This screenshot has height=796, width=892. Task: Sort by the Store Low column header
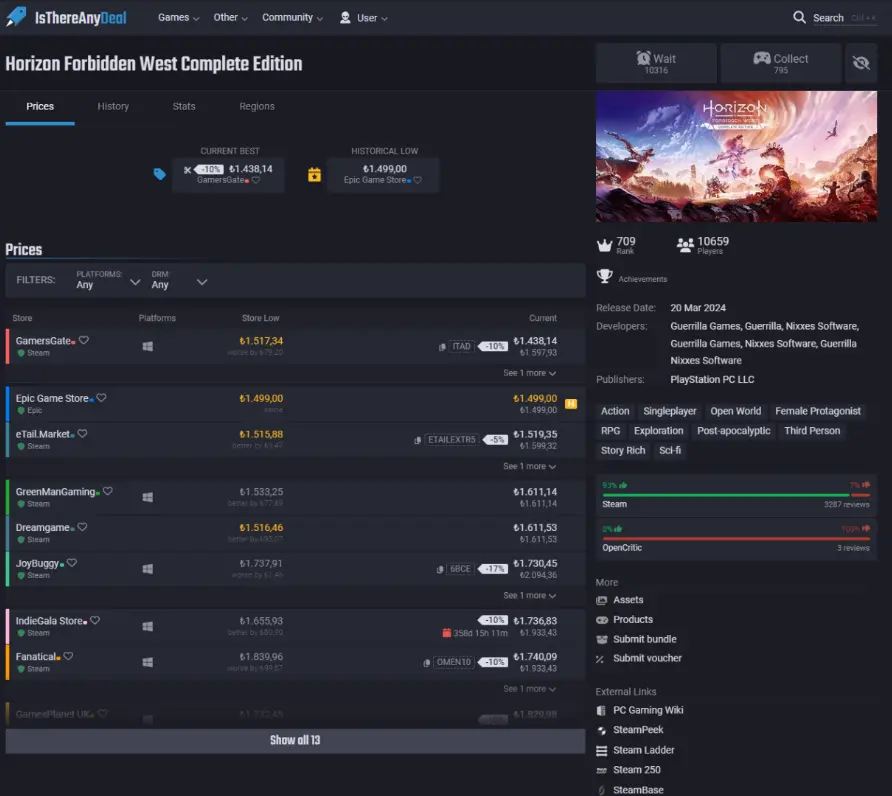click(x=260, y=318)
